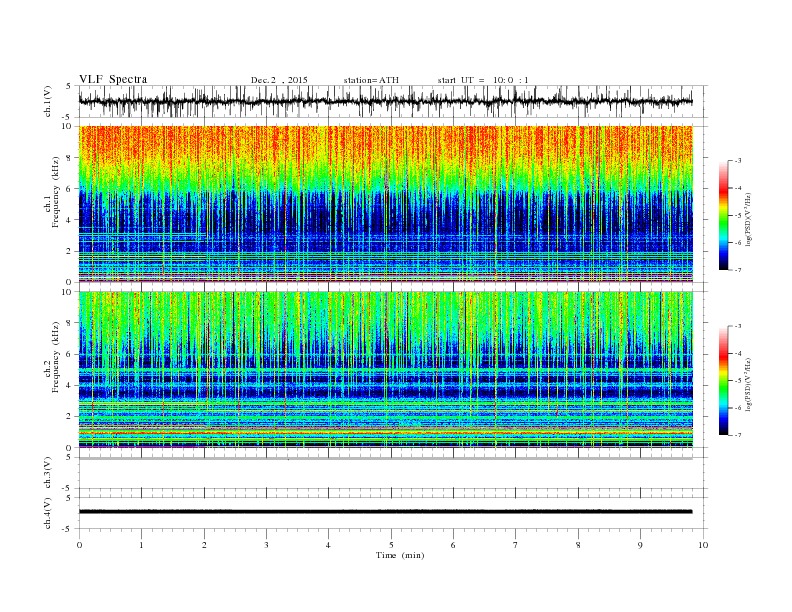This screenshot has width=792, height=612.
Task: Click the 'station=ATH' label
Action: click(x=371, y=80)
